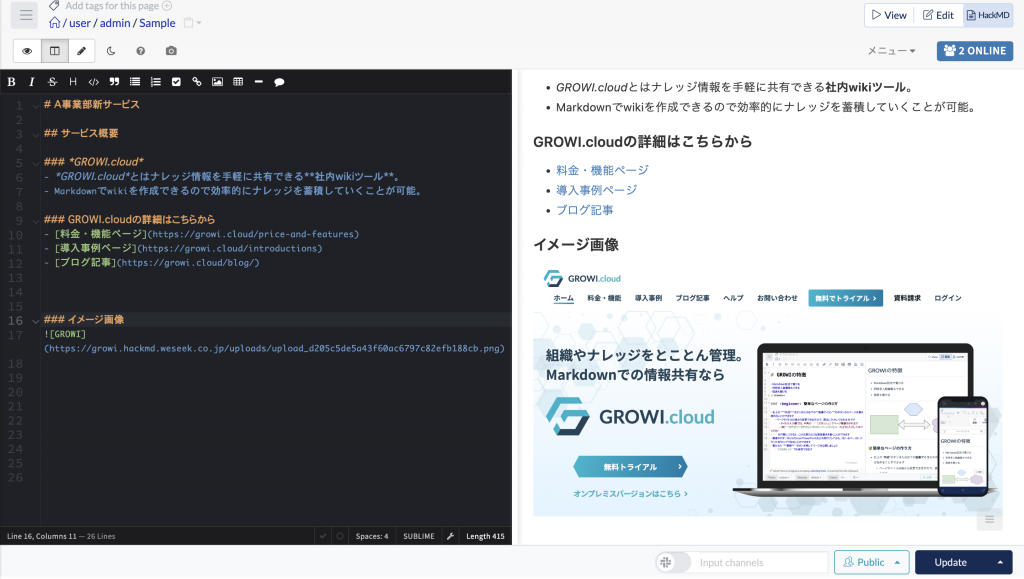Open editor settings wrench icon
This screenshot has height=579, width=1024.
tap(450, 536)
